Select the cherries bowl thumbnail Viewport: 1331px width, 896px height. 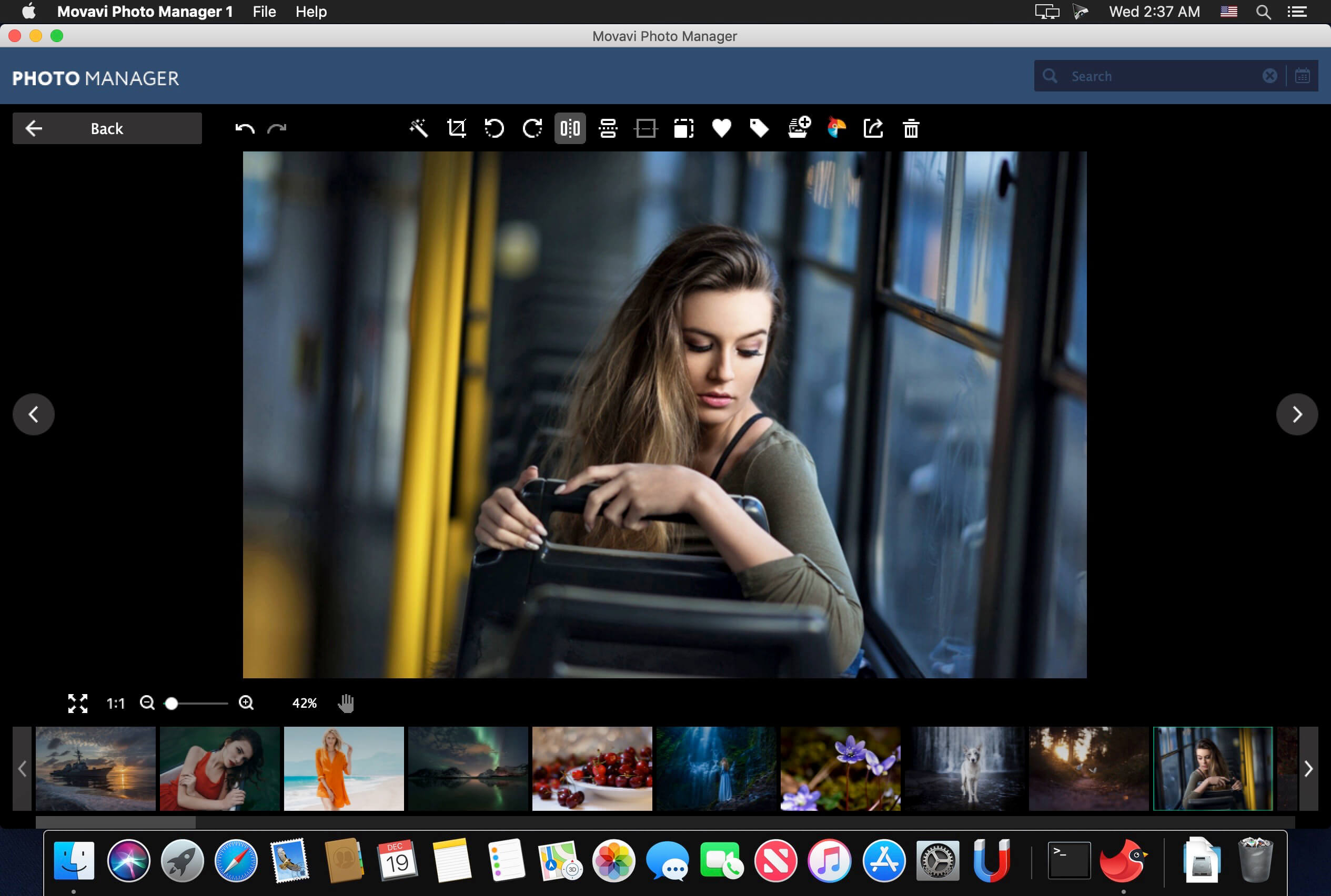(592, 769)
